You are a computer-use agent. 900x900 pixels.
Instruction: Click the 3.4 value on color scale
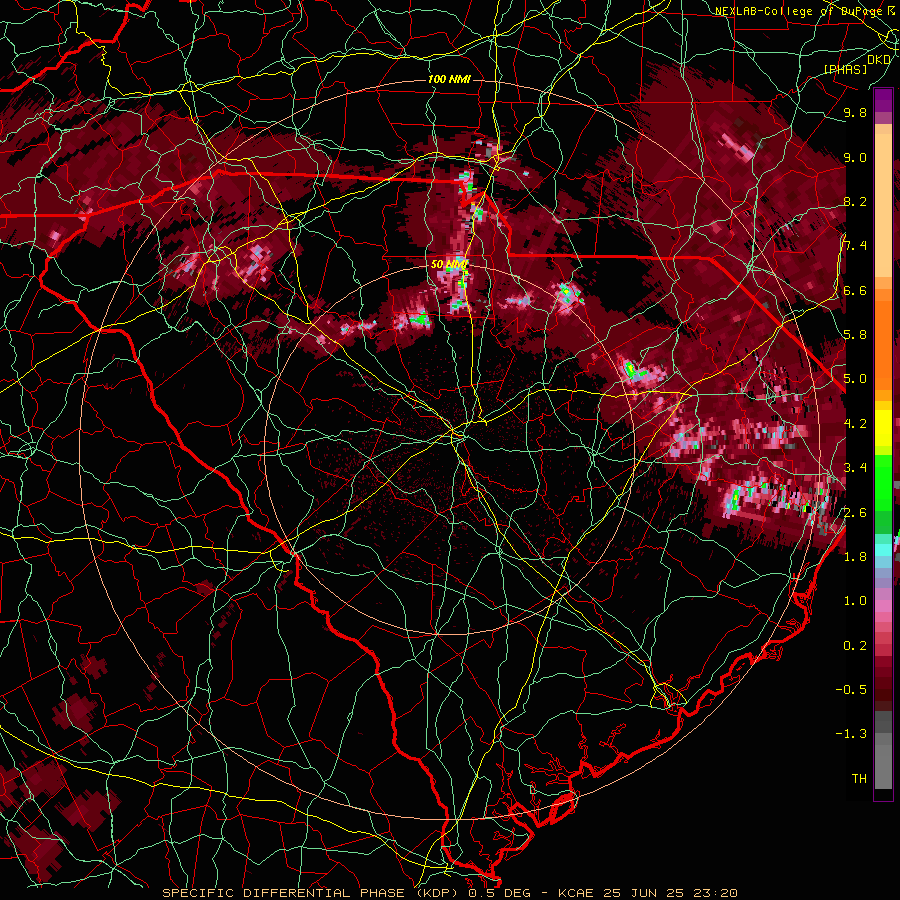point(855,468)
